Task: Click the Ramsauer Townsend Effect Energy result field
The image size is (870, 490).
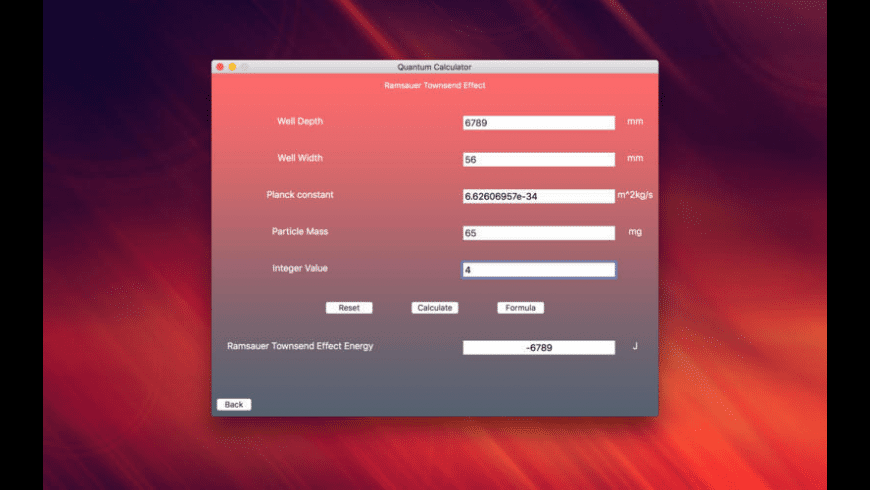Action: pyautogui.click(x=539, y=347)
